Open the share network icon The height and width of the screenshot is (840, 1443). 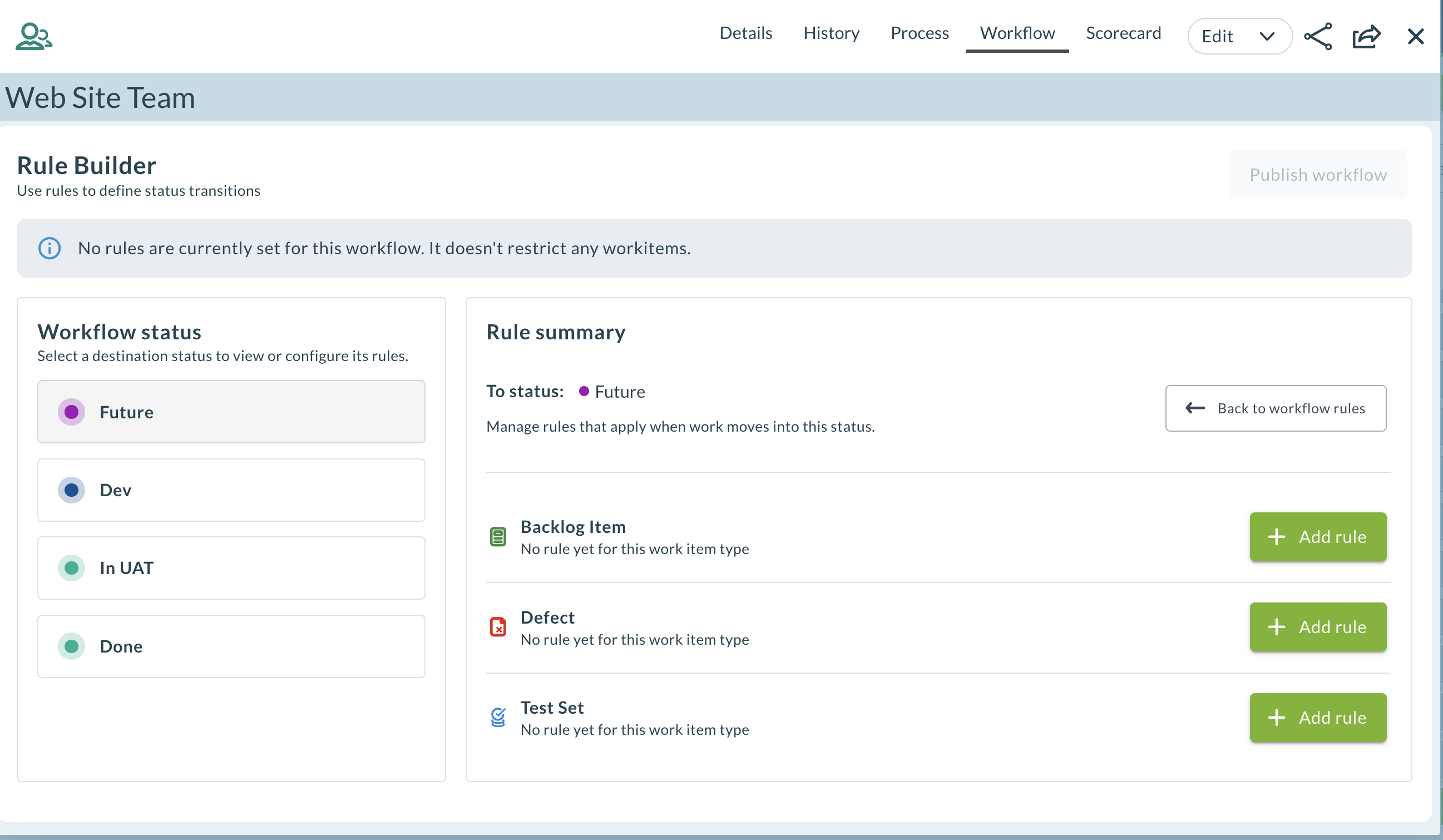tap(1318, 36)
